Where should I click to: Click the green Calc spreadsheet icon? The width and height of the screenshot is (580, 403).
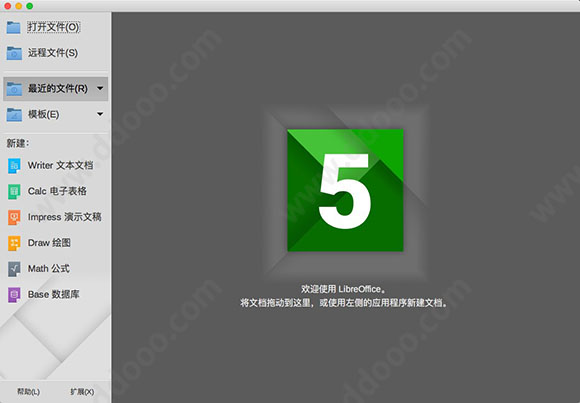pos(14,192)
